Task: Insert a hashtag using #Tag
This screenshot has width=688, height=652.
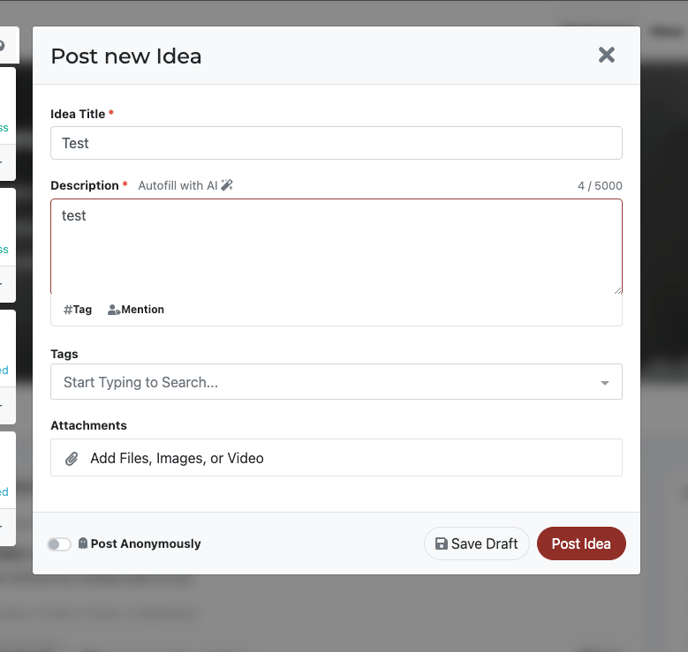Action: (78, 310)
